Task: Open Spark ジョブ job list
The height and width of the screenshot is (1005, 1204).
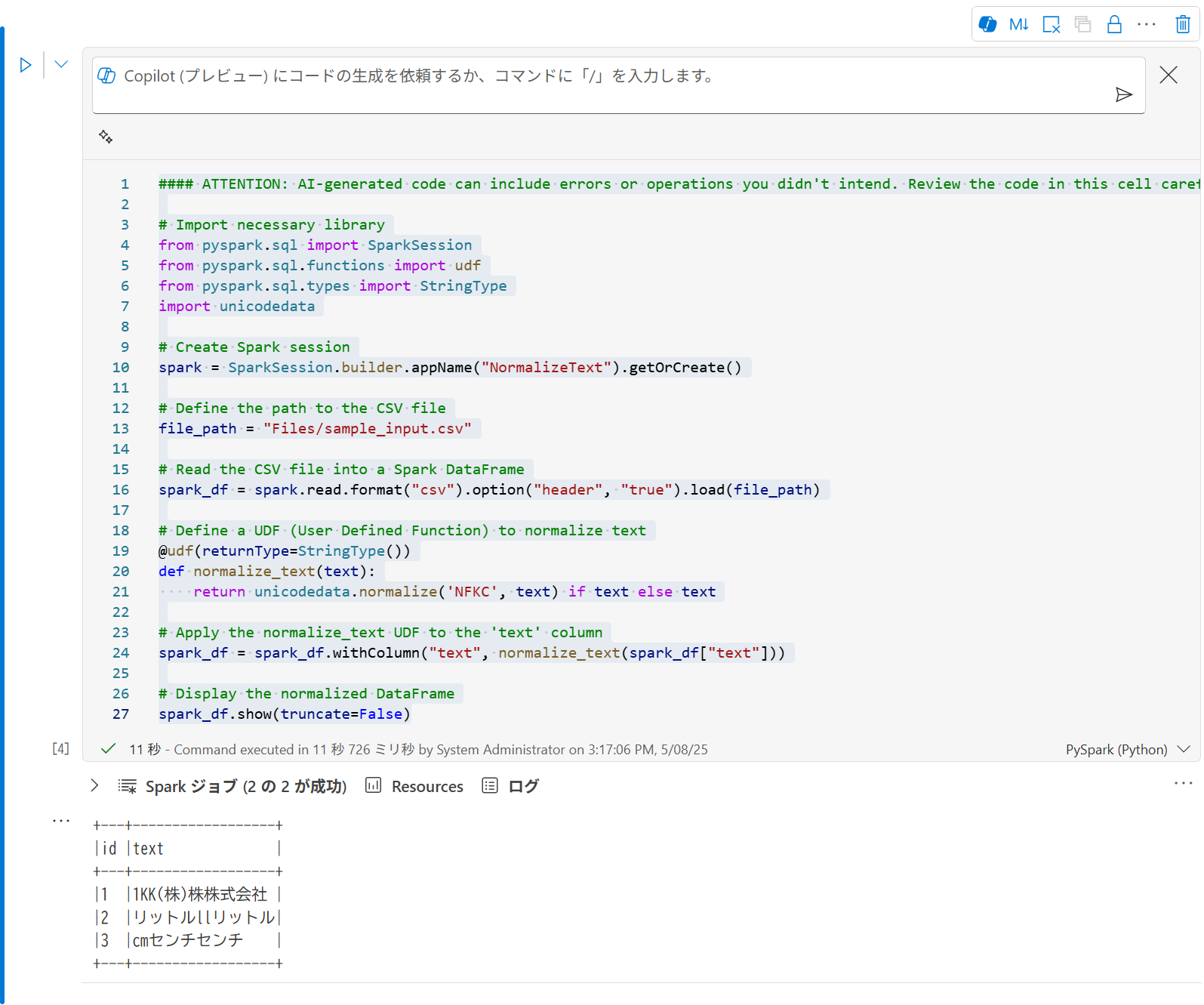Action: (232, 786)
